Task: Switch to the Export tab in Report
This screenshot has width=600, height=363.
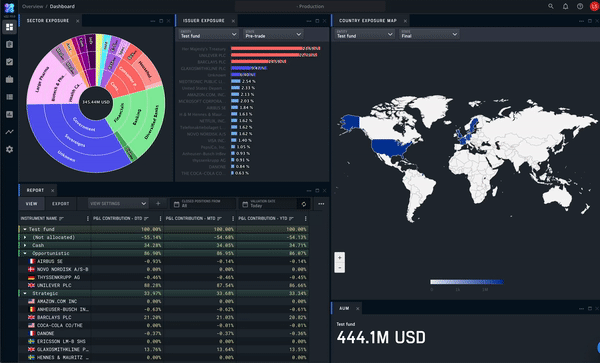Action: (x=60, y=204)
